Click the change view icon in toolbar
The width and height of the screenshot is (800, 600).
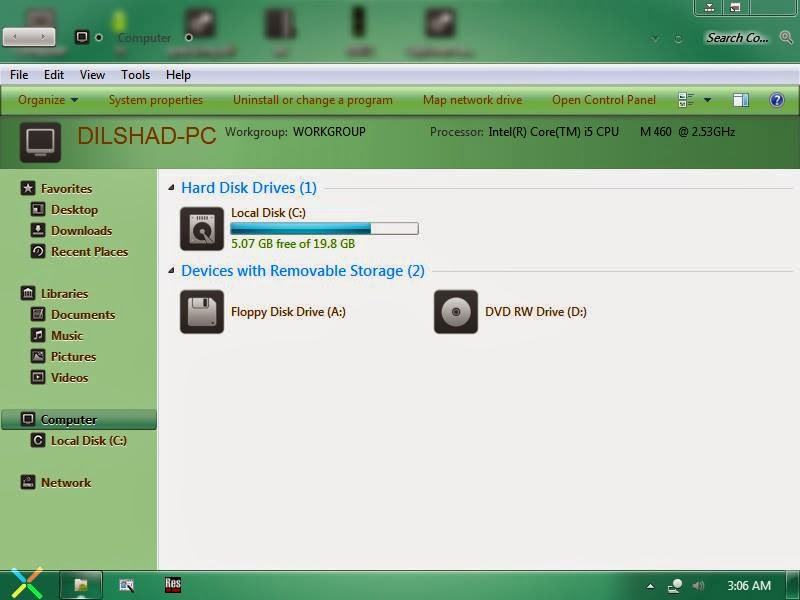[686, 99]
